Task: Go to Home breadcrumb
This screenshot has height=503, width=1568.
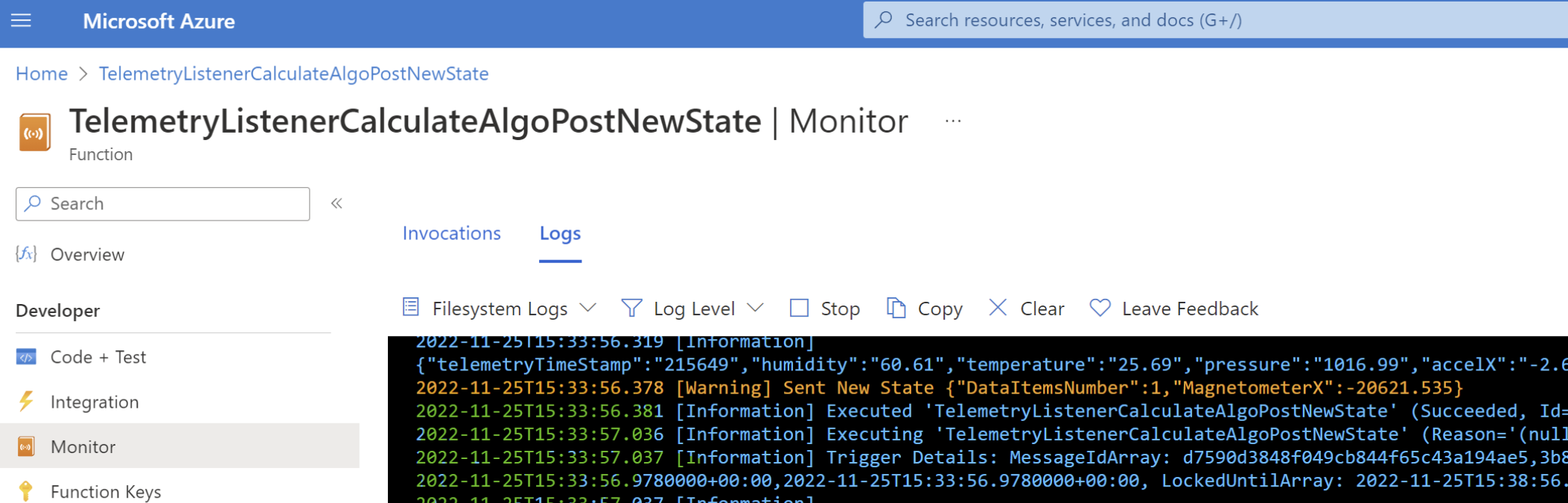Action: (x=42, y=74)
